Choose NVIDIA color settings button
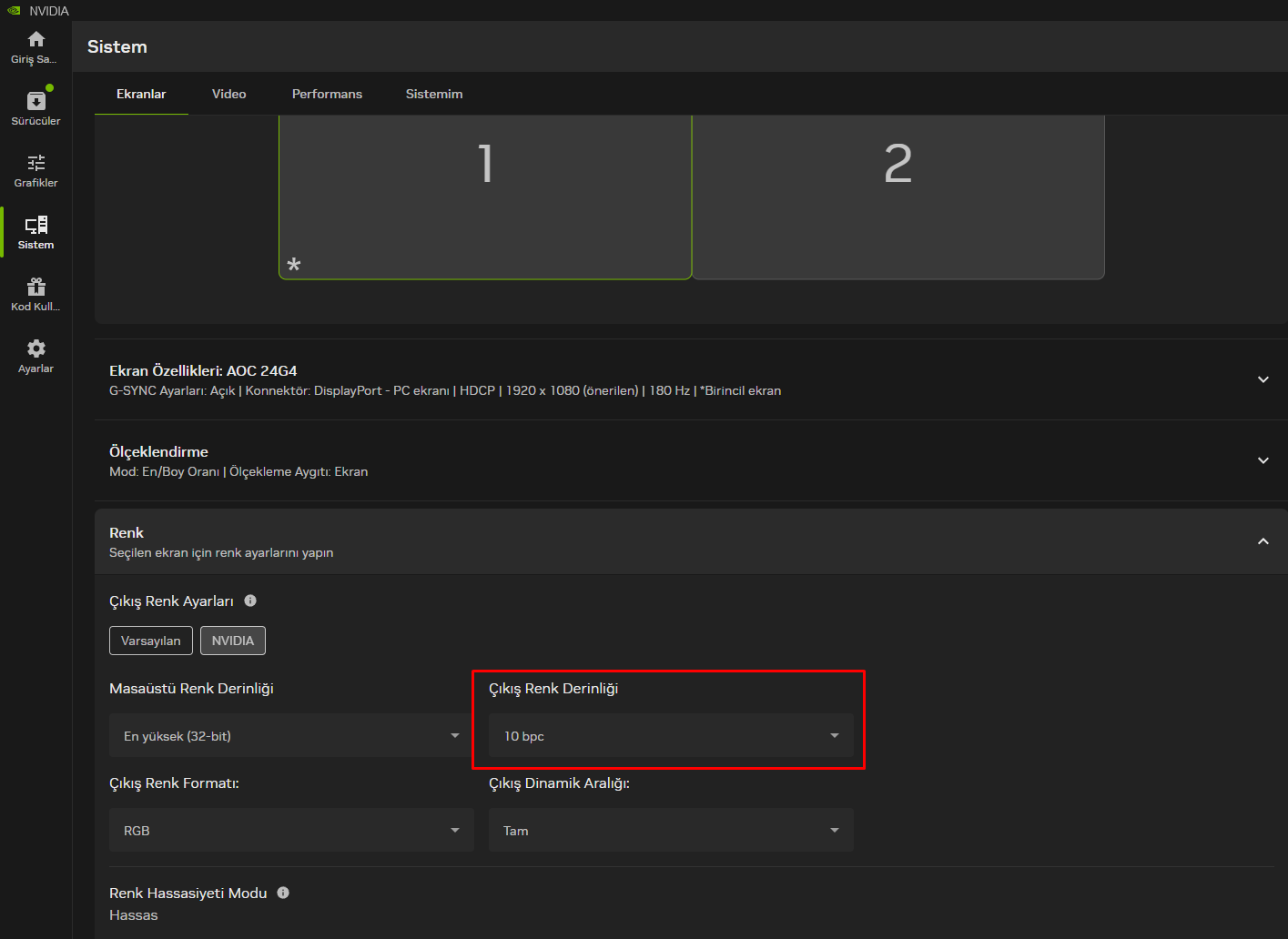 (233, 641)
